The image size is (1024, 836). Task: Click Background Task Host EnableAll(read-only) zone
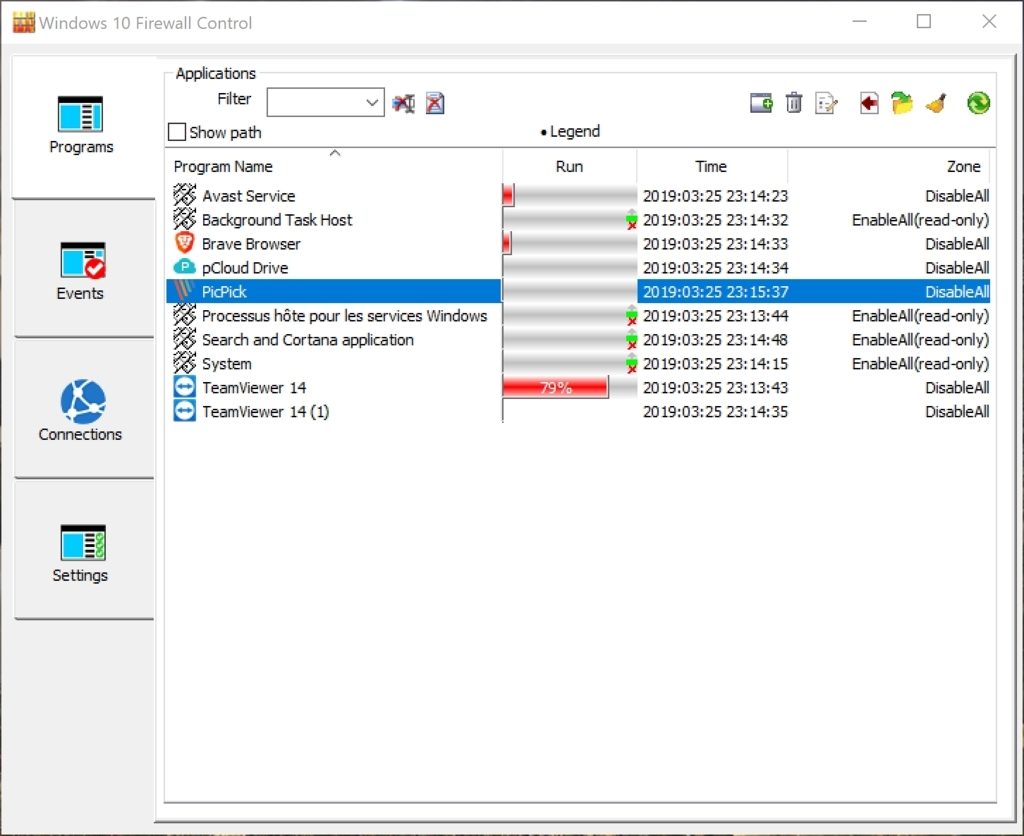click(921, 220)
